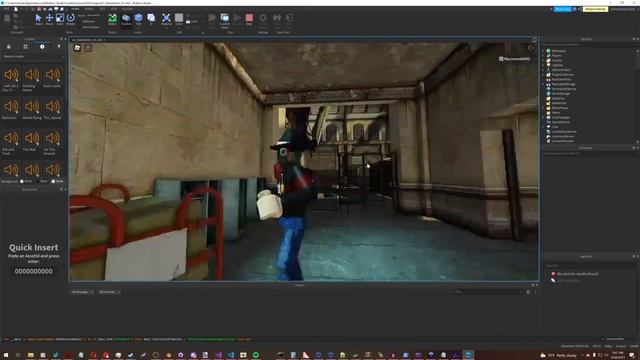
Task: Switch to the HOME ribbon tab
Action: [x=76, y=9]
